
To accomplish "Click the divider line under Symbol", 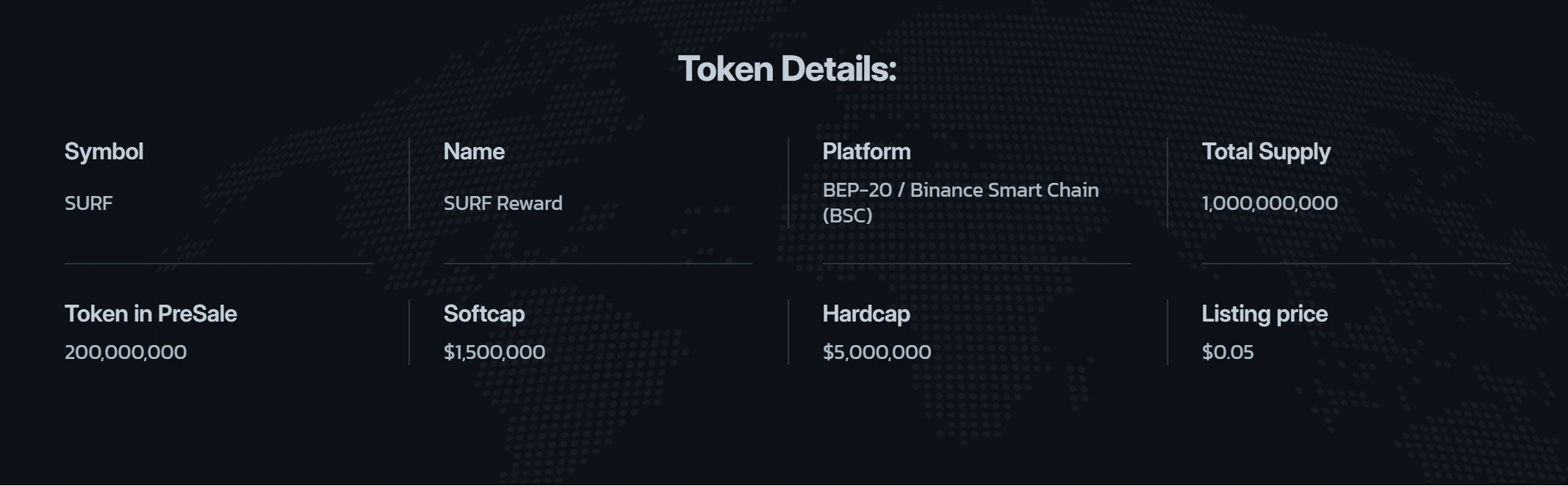I will pos(219,263).
